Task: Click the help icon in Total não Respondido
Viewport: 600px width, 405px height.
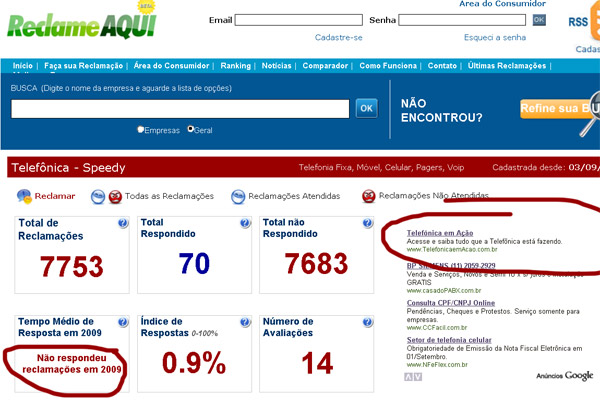Action: click(367, 223)
